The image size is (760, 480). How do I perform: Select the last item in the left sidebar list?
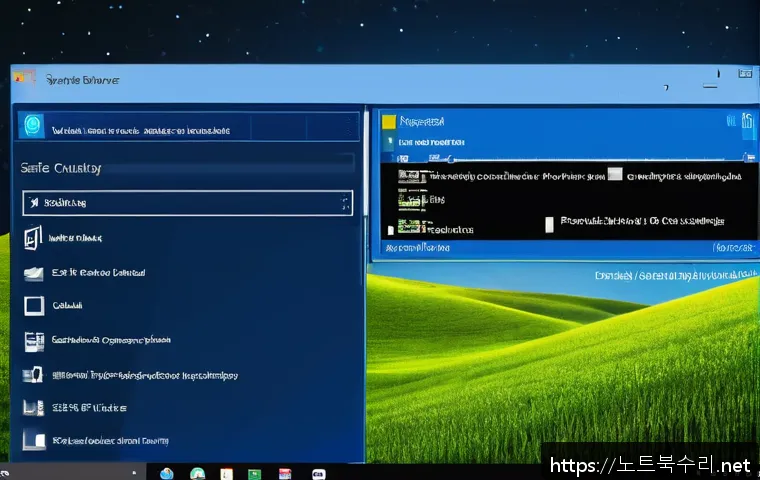point(110,440)
